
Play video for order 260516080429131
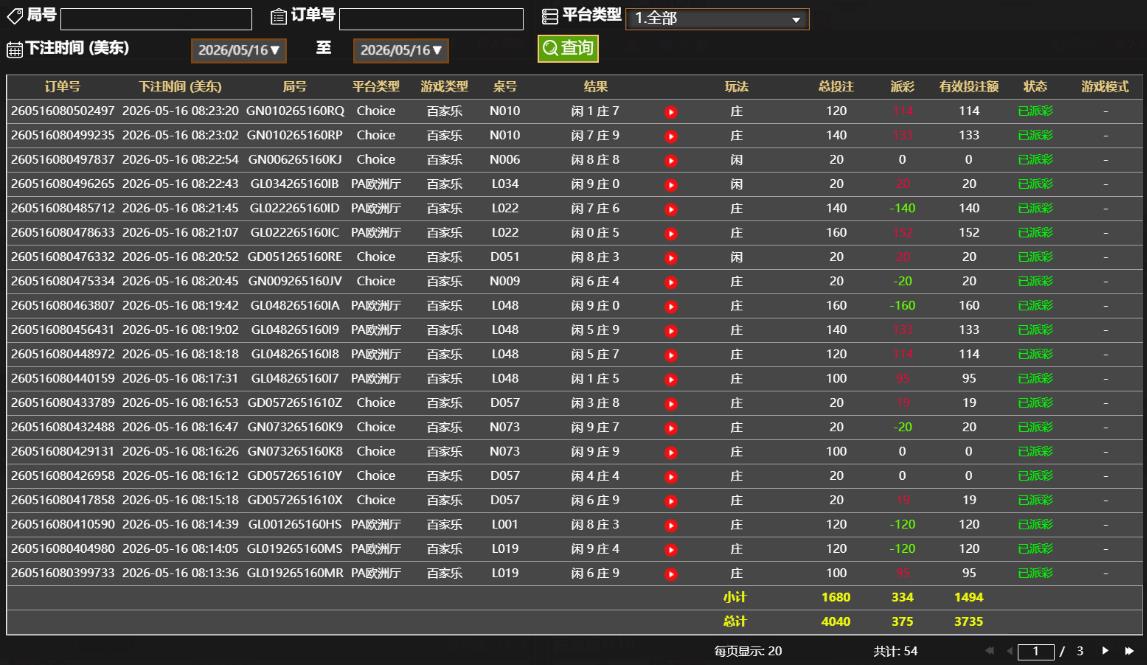(x=671, y=452)
